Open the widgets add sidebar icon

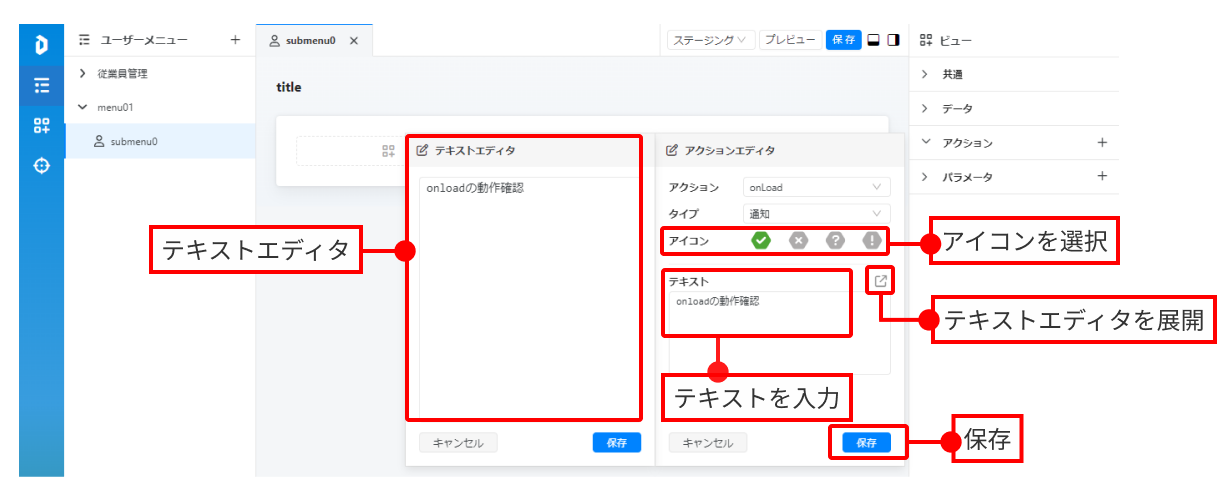click(x=42, y=125)
